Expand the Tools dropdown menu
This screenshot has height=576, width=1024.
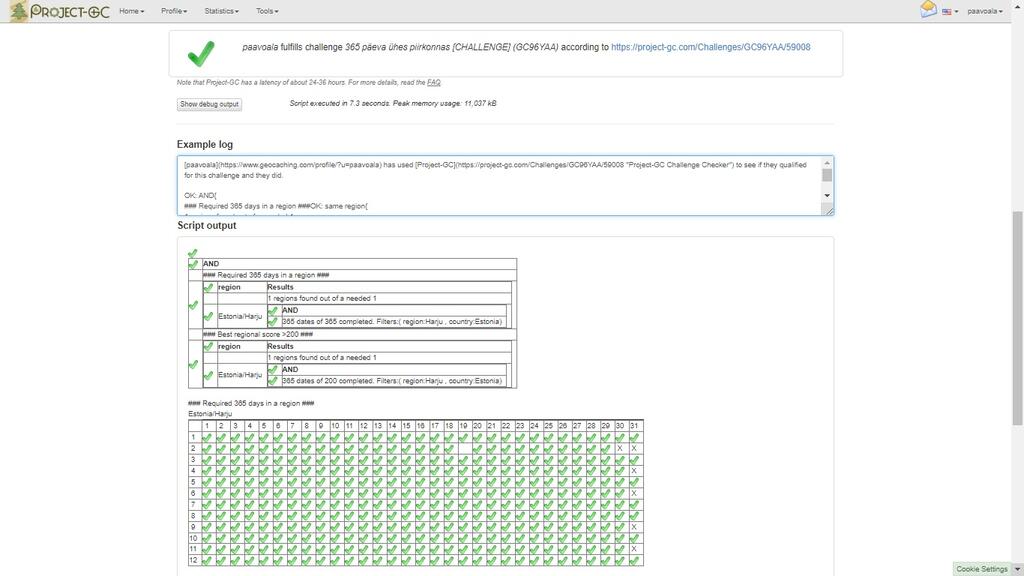pos(267,11)
